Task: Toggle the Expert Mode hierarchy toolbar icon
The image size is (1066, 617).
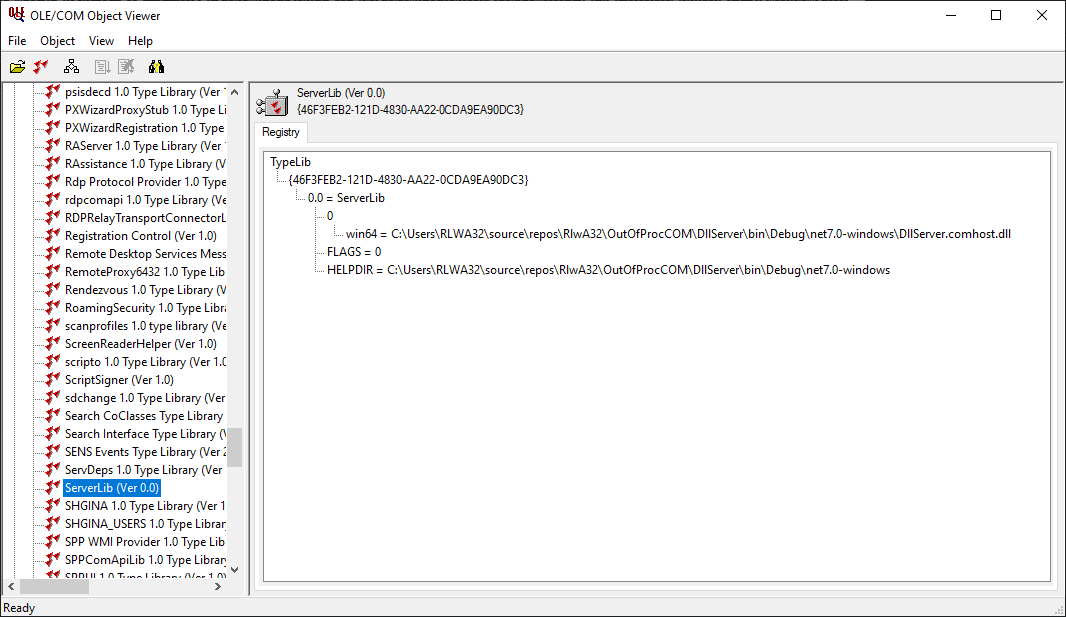Action: coord(71,67)
